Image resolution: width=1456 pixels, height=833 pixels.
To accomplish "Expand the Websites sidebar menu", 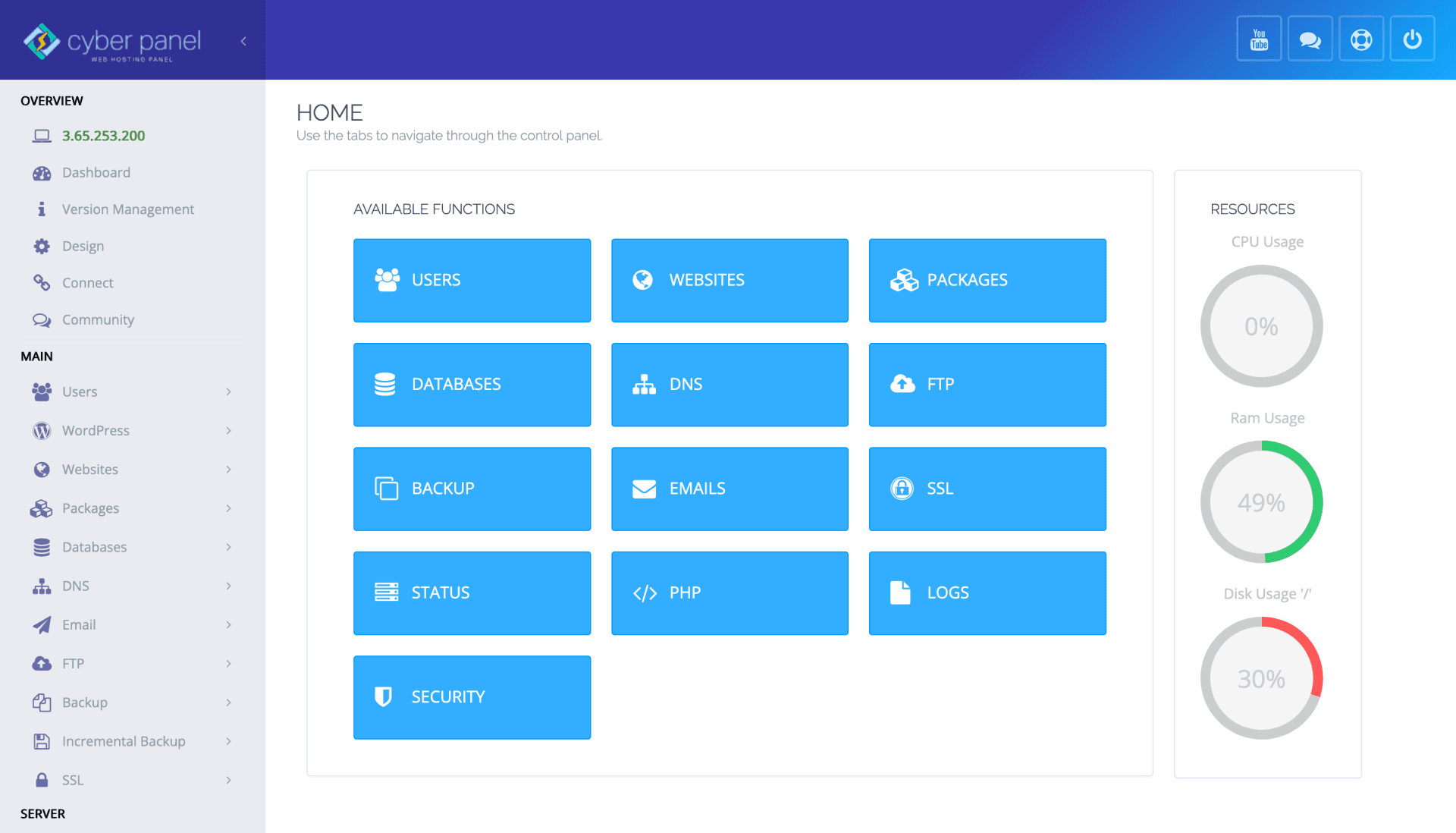I will click(x=130, y=468).
